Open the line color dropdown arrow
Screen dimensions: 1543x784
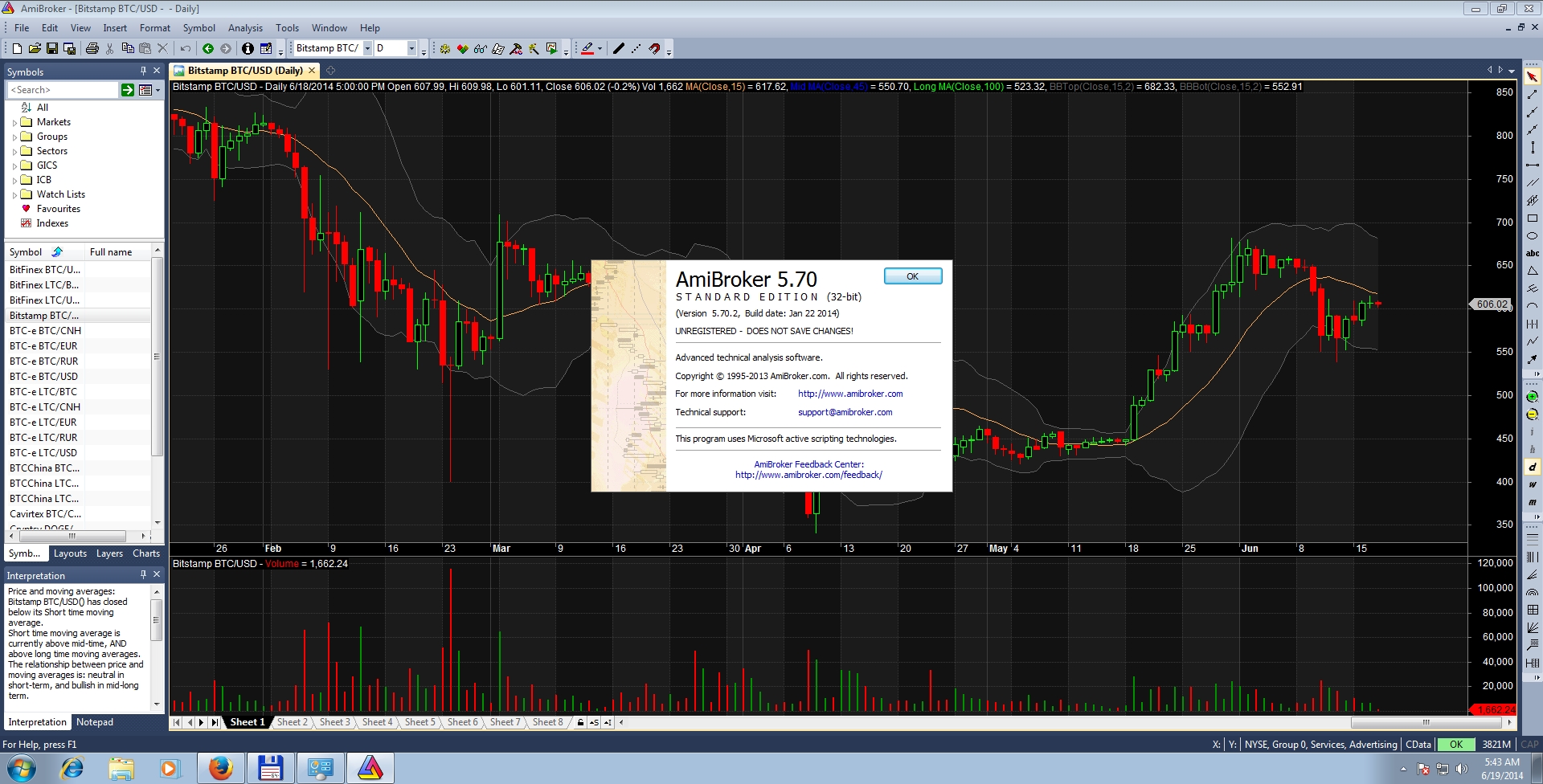click(x=600, y=48)
